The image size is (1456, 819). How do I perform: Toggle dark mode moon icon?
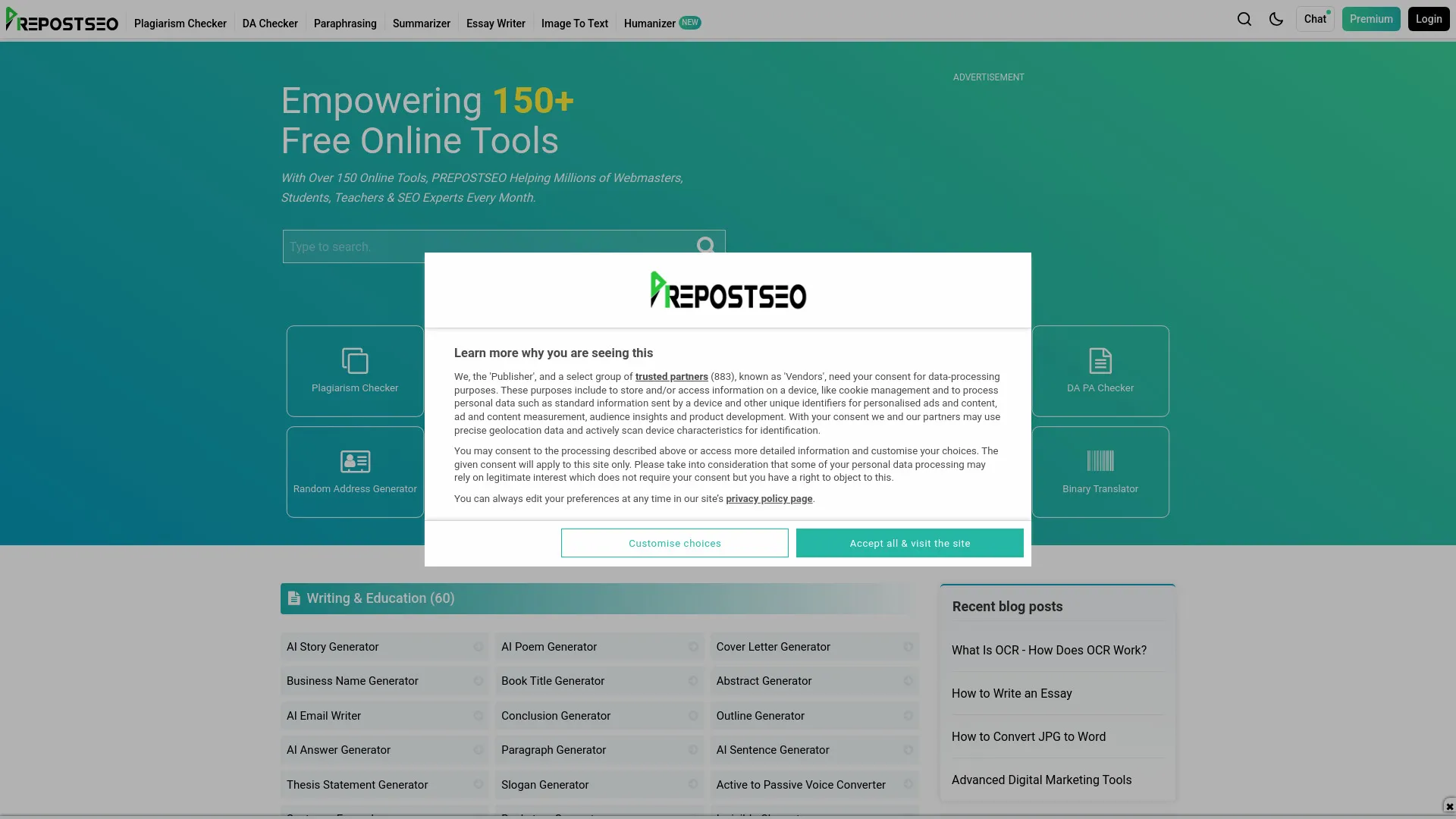point(1276,19)
